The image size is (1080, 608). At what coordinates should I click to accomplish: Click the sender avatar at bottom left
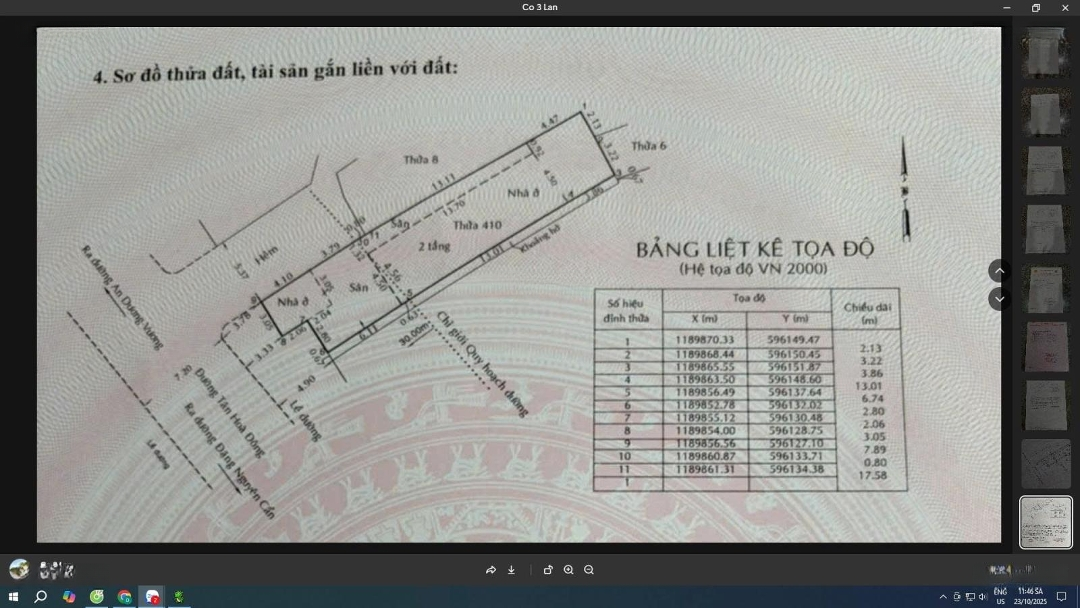19,569
